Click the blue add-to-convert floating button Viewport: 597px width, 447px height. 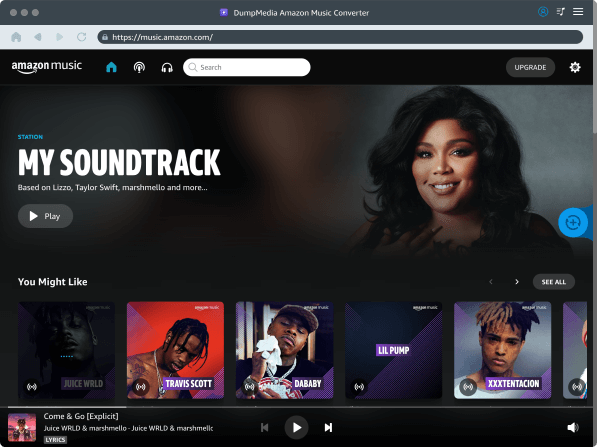click(573, 222)
